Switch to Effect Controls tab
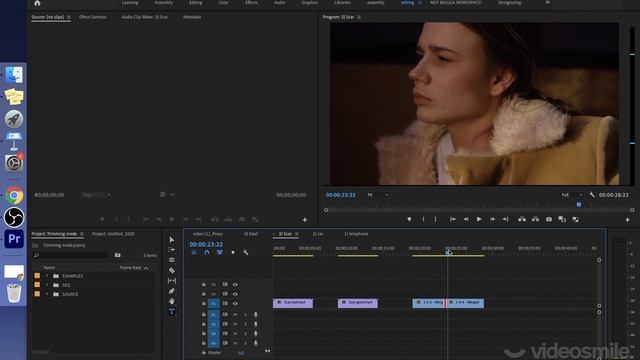The width and height of the screenshot is (640, 360). point(93,17)
